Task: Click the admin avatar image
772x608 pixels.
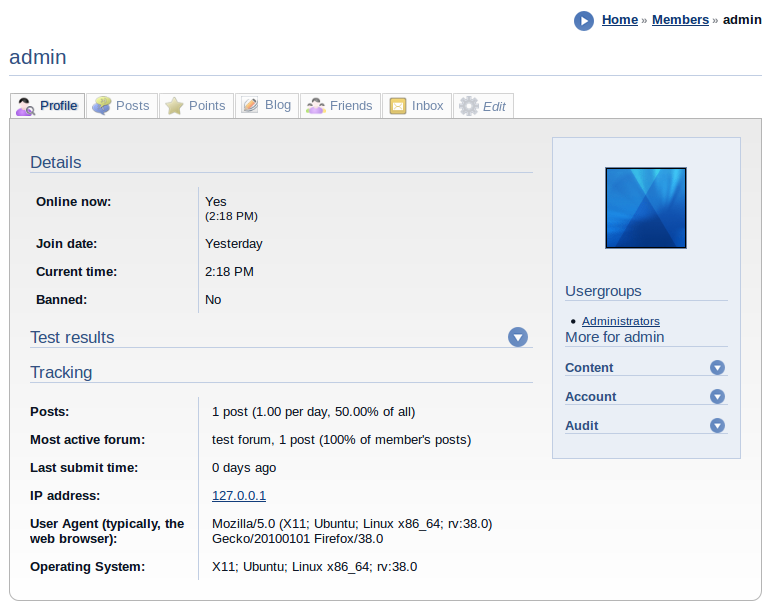Action: (646, 208)
